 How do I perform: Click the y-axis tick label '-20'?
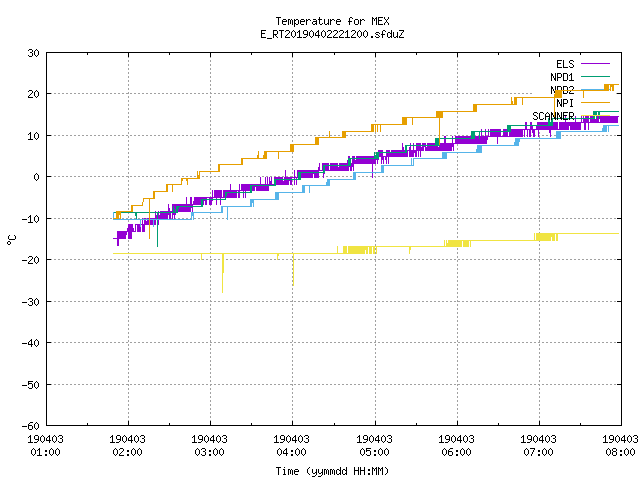point(31,260)
